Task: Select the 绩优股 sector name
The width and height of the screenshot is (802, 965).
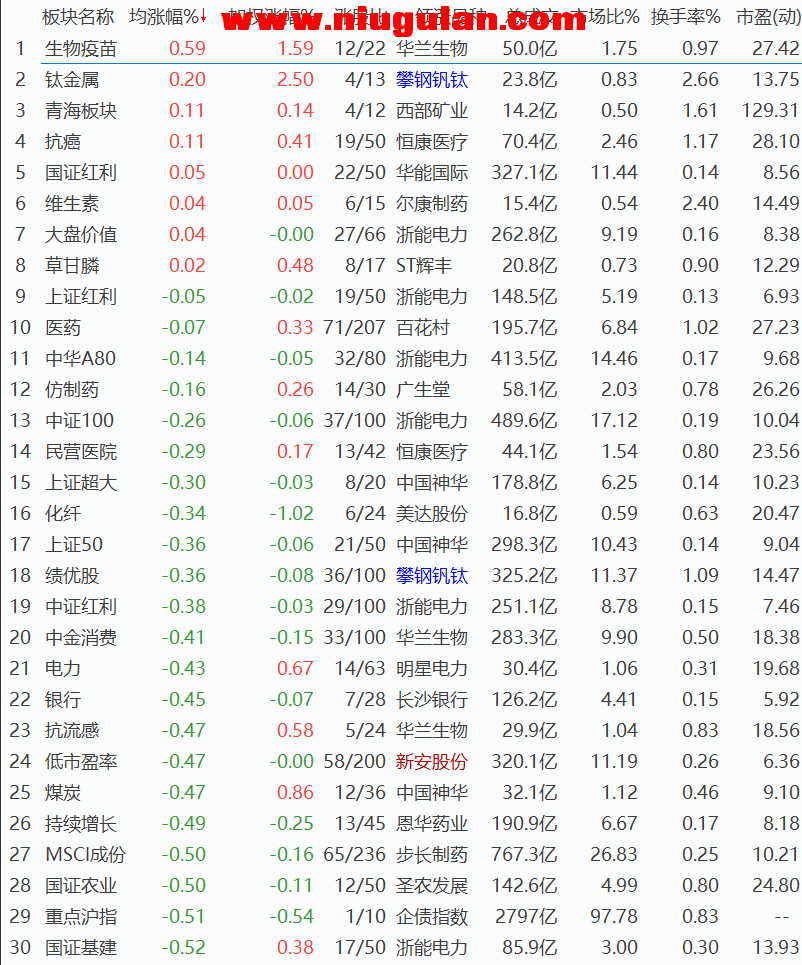Action: click(72, 575)
